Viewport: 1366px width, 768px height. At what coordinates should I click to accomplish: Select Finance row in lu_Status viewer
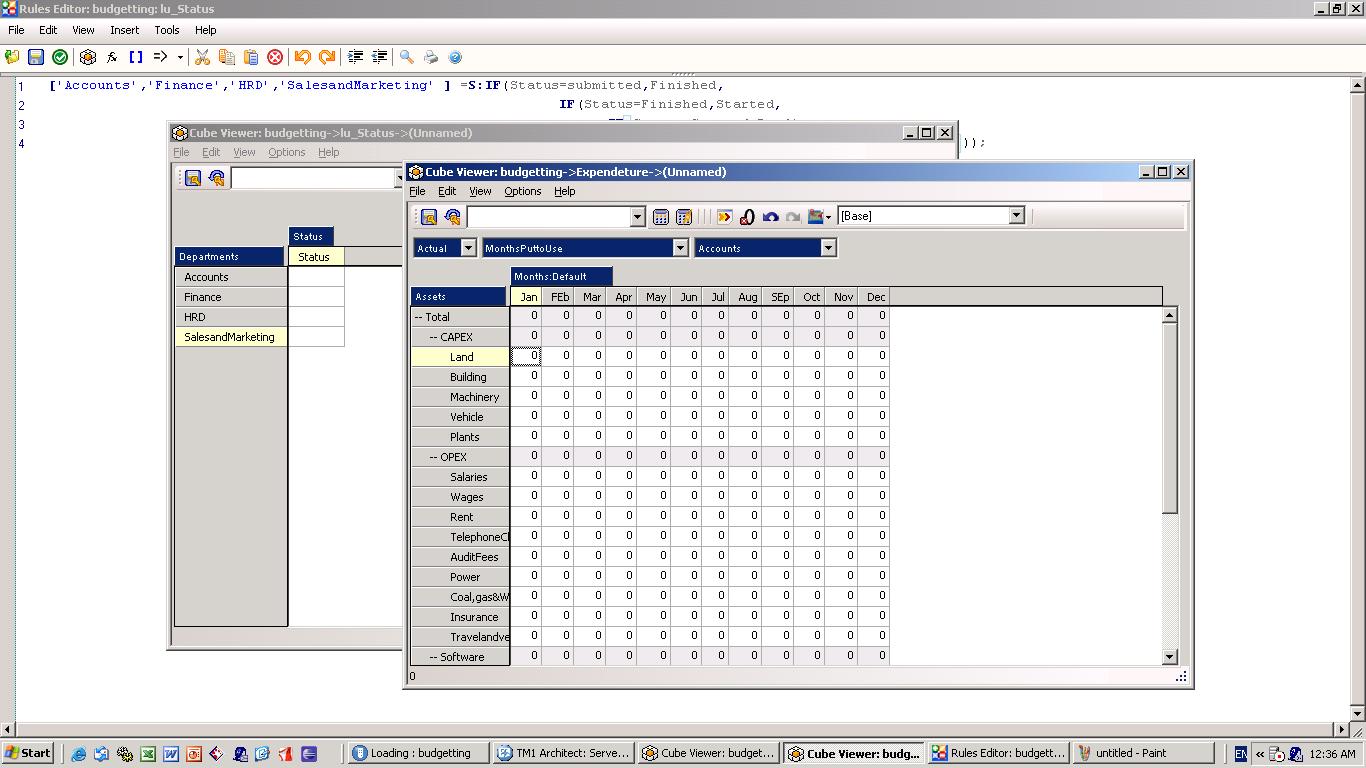[231, 297]
